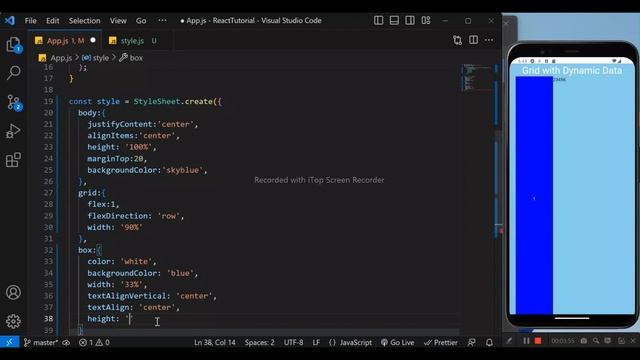Image resolution: width=640 pixels, height=360 pixels.
Task: Open the View menu
Action: (x=118, y=20)
